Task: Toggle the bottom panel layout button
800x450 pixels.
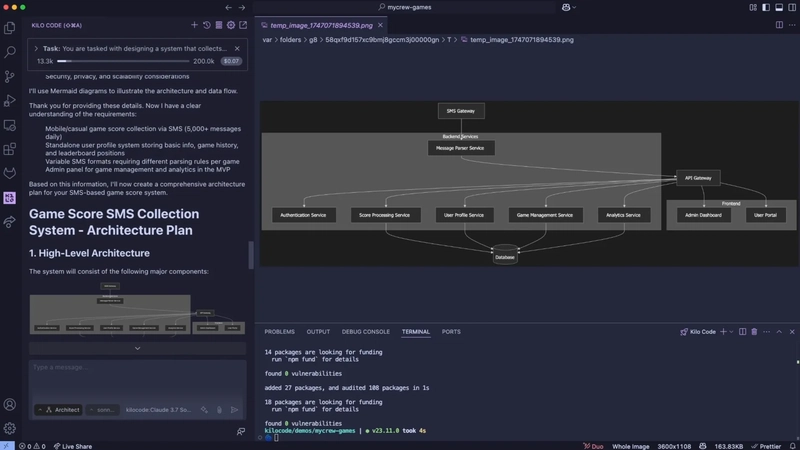Action: pyautogui.click(x=779, y=7)
